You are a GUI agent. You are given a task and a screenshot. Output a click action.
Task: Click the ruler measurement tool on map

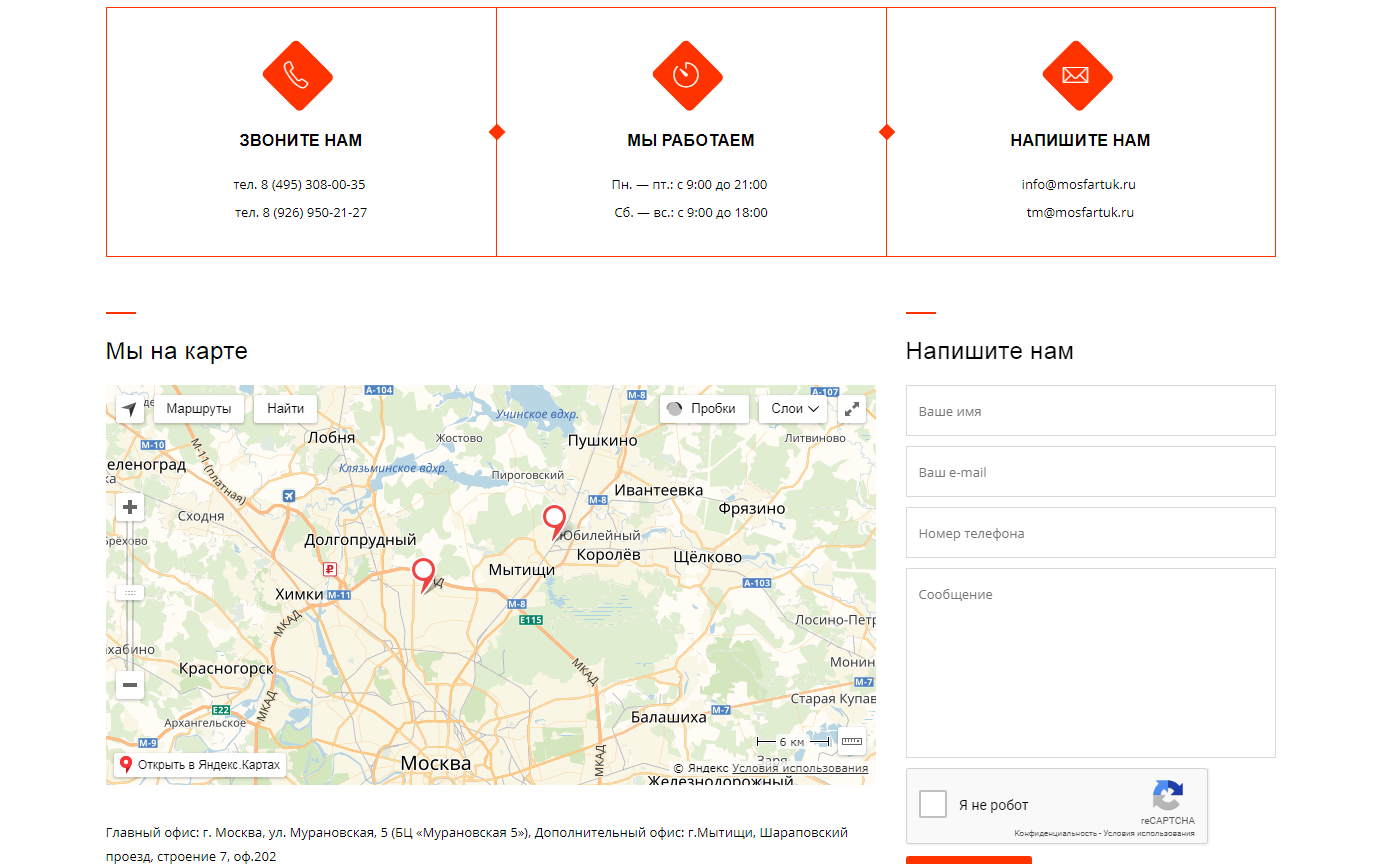[x=852, y=742]
